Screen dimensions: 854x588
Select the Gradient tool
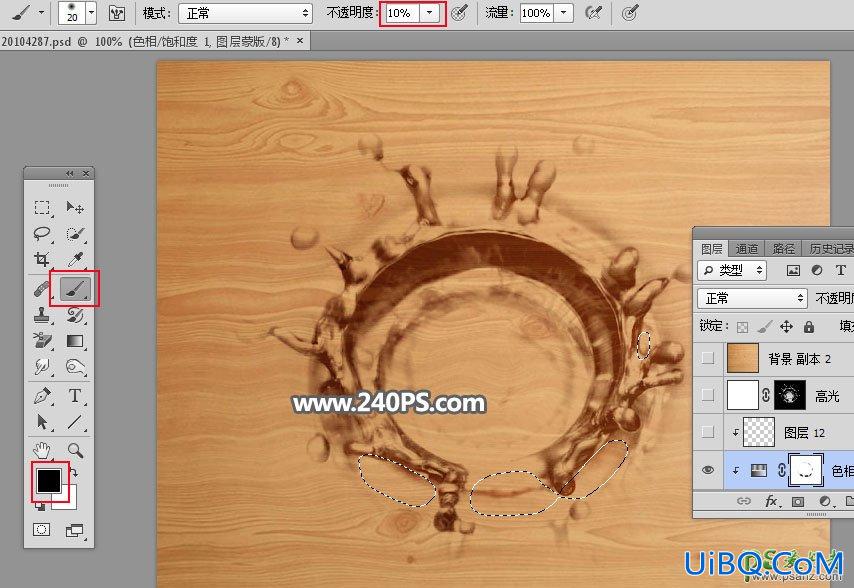tap(75, 341)
